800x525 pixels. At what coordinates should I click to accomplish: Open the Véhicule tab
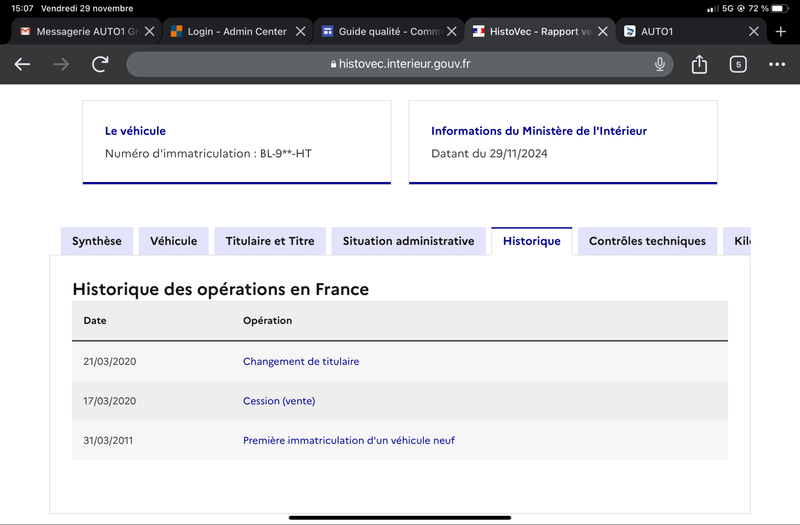(173, 241)
